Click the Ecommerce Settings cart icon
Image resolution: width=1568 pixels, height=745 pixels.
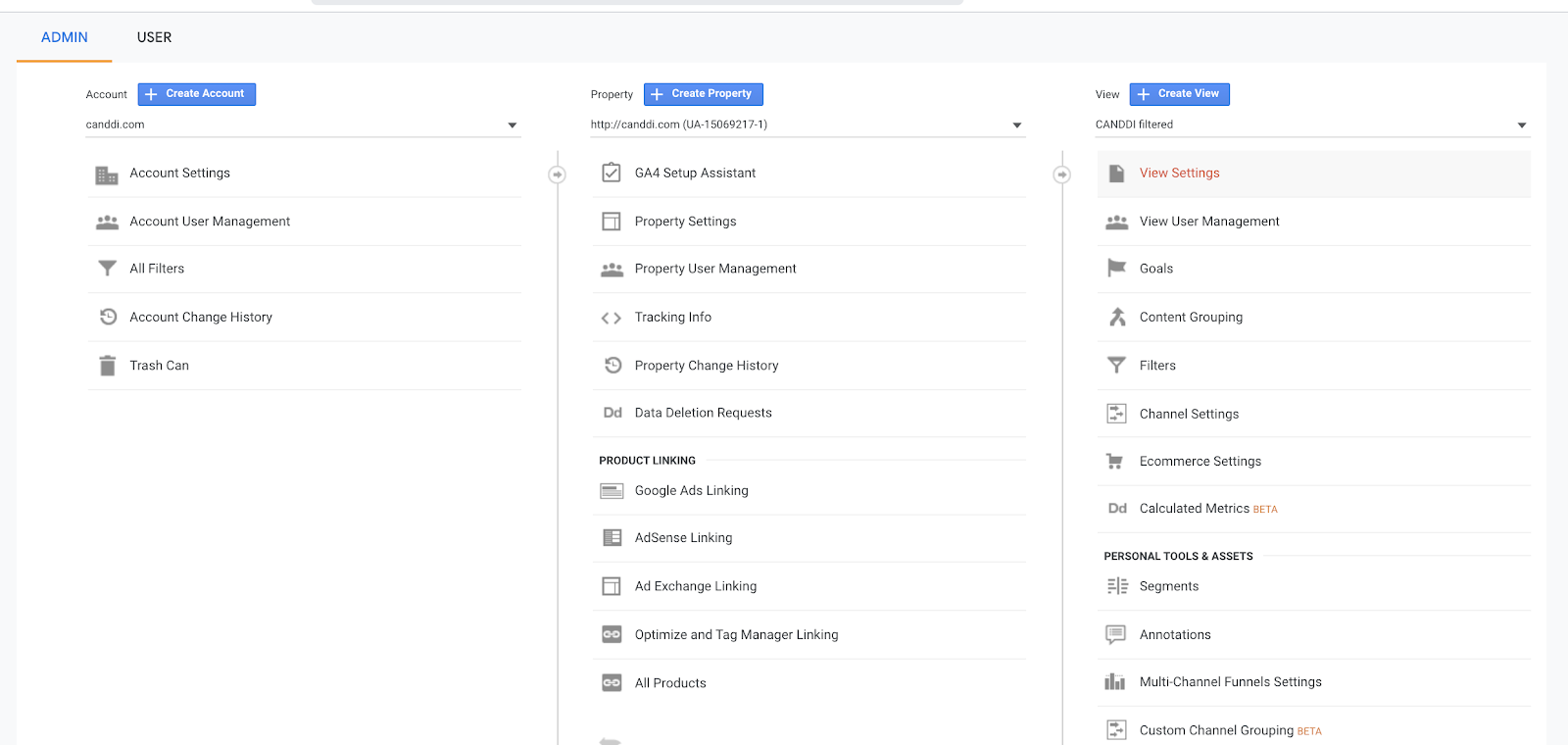tap(1115, 461)
